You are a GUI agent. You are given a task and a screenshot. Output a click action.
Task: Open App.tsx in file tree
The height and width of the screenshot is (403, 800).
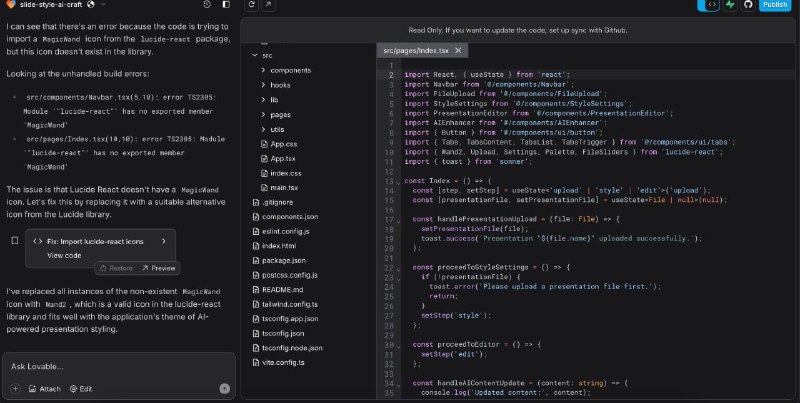pyautogui.click(x=283, y=159)
